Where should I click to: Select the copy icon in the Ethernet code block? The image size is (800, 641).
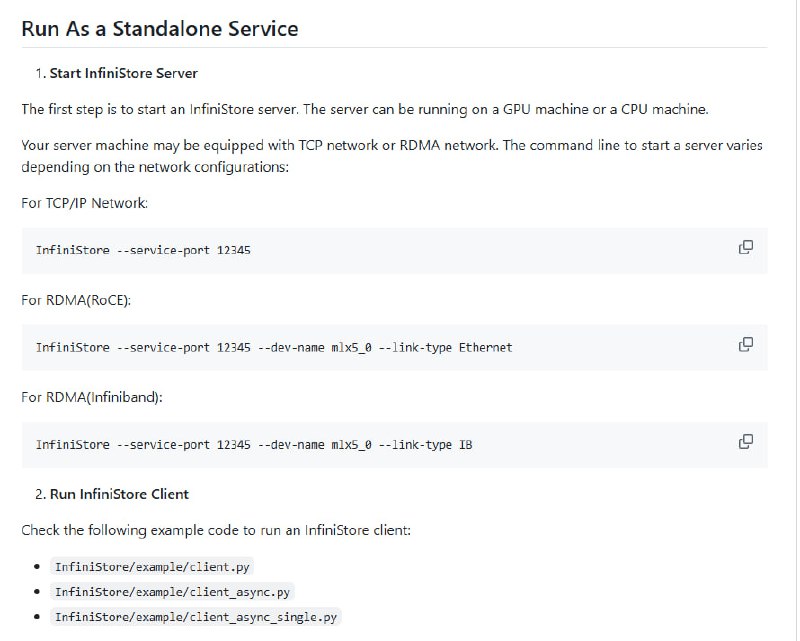coord(744,344)
